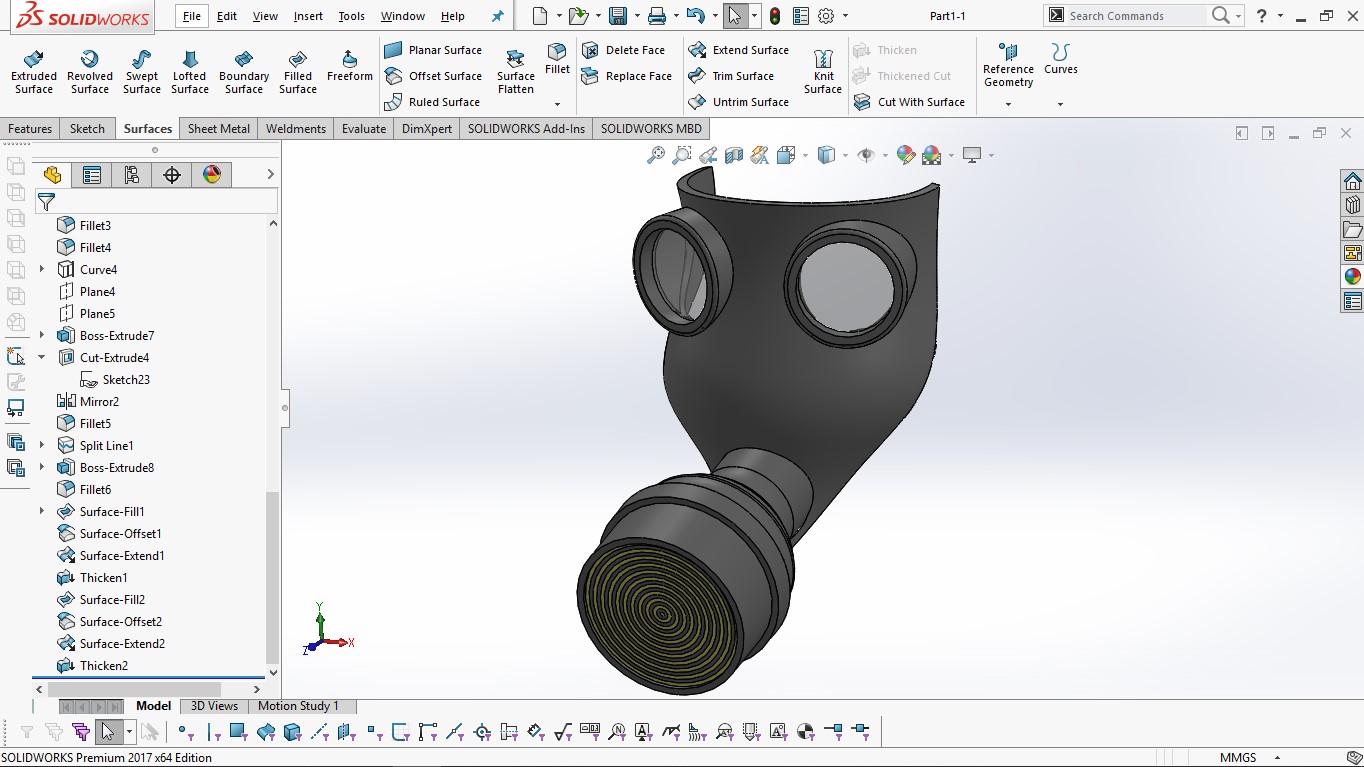1364x767 pixels.
Task: Select Thicken2 in the feature tree
Action: tap(104, 666)
